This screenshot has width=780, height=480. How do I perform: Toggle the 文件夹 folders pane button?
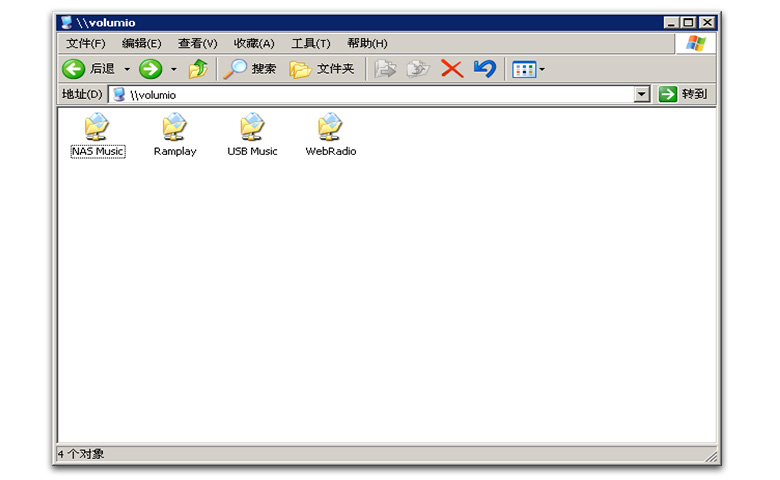[x=322, y=69]
